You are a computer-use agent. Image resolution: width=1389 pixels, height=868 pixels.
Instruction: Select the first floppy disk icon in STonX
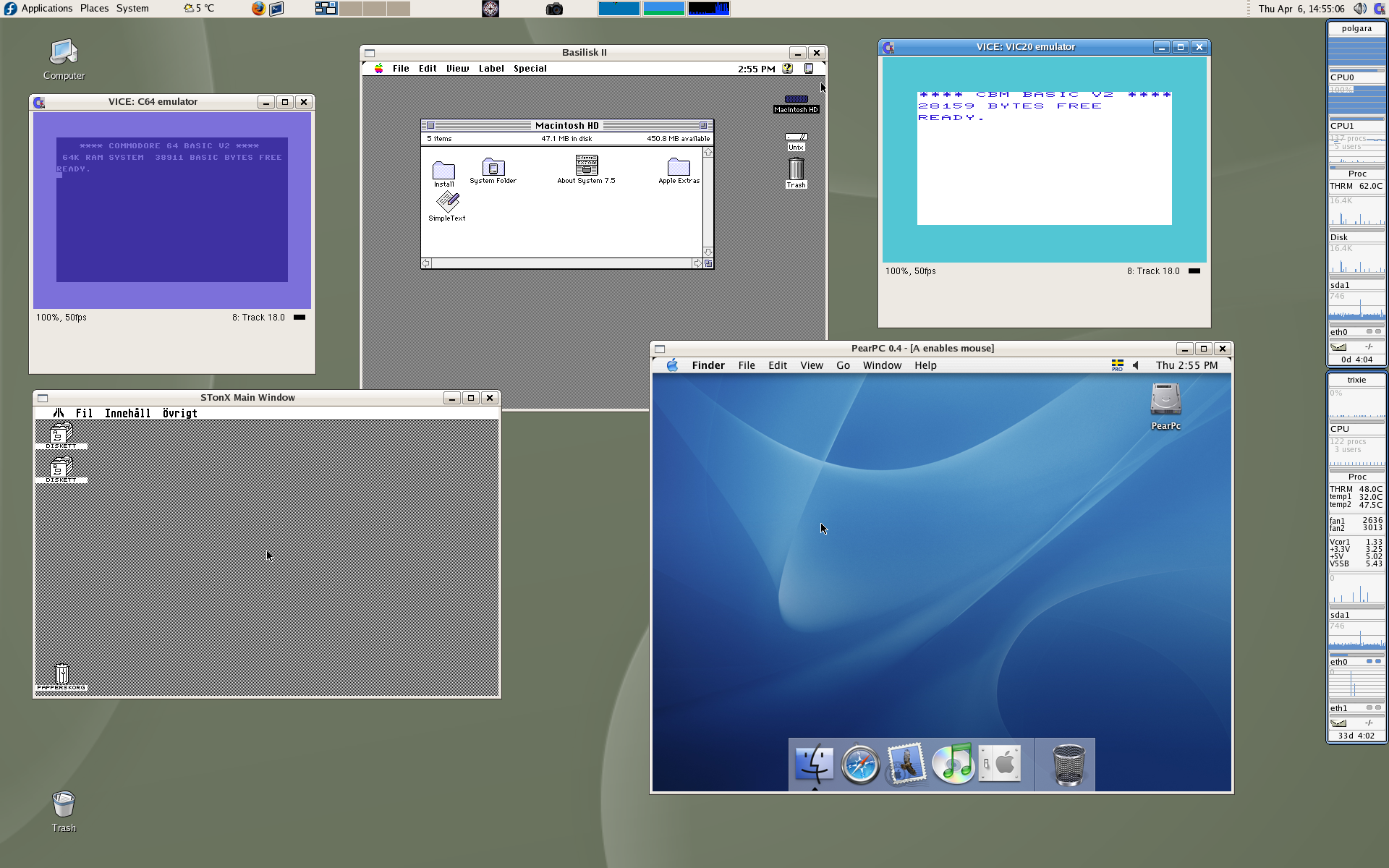coord(61,433)
